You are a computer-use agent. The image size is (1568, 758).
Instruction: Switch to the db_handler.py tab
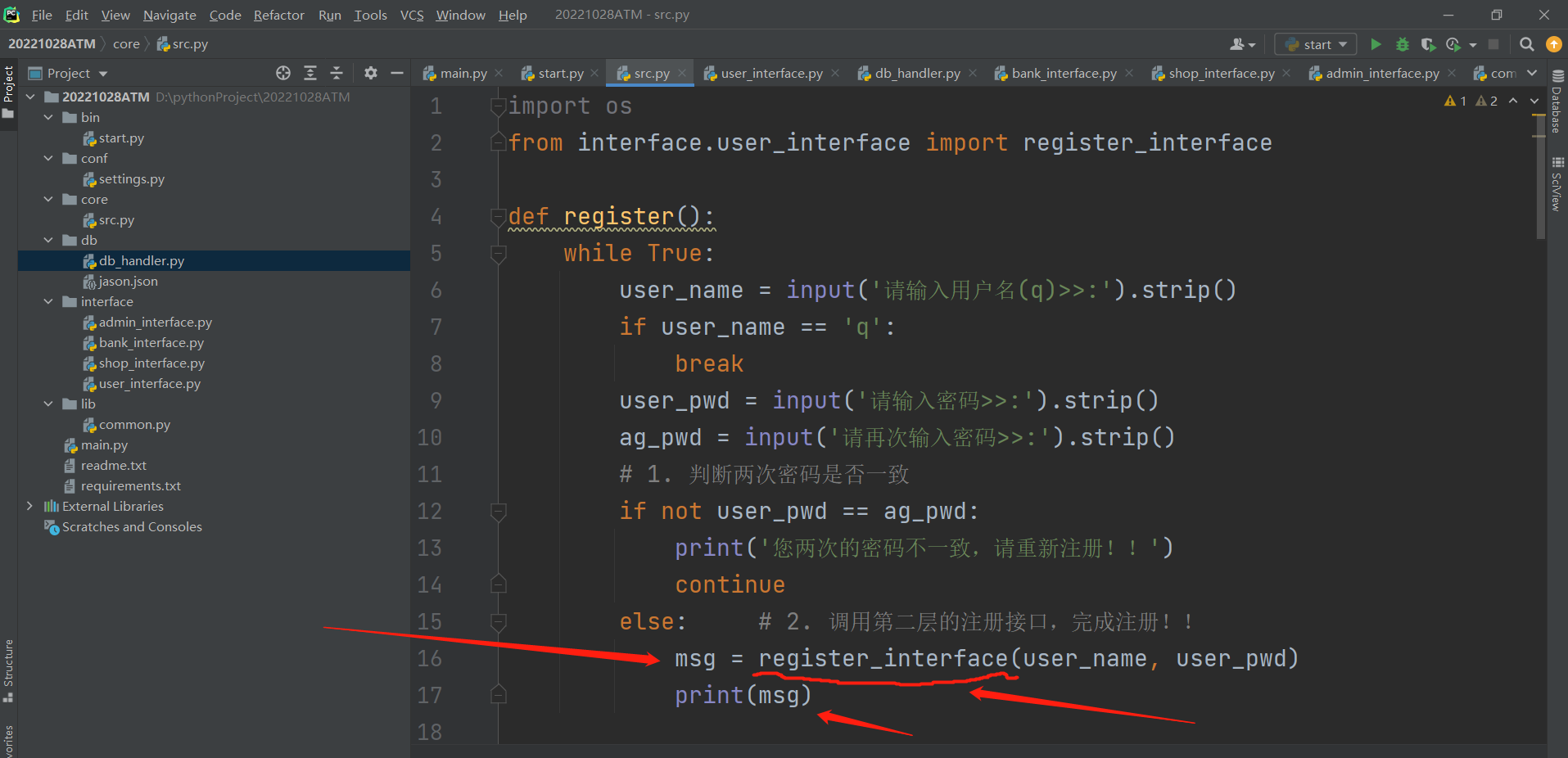click(x=917, y=73)
